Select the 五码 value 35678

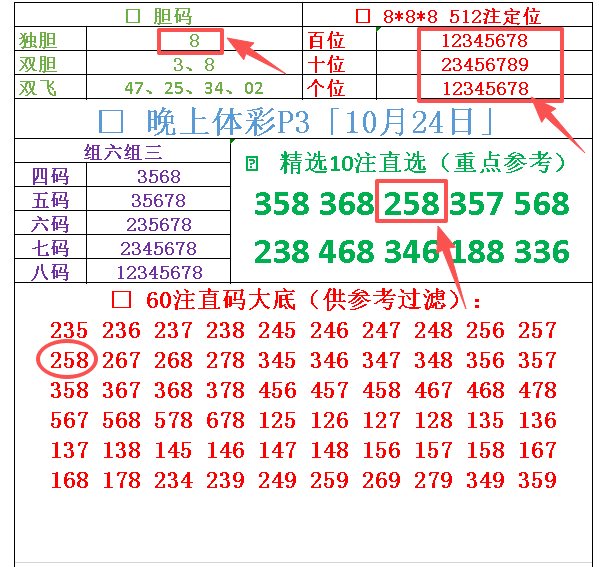point(159,201)
